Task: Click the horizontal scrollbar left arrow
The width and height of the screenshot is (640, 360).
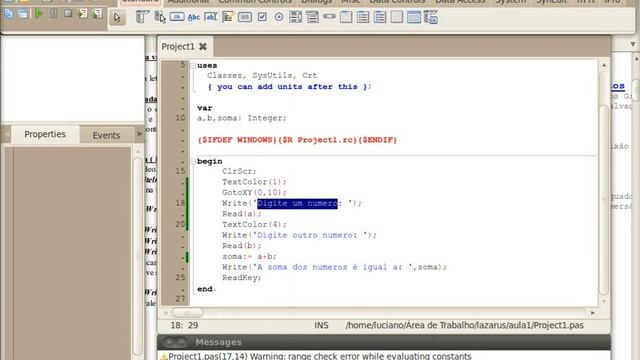Action: click(165, 313)
